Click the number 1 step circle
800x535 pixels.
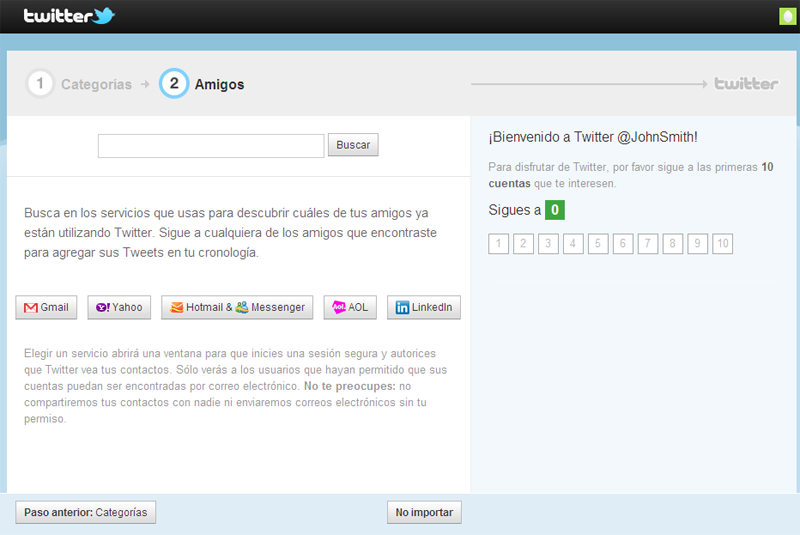(40, 83)
